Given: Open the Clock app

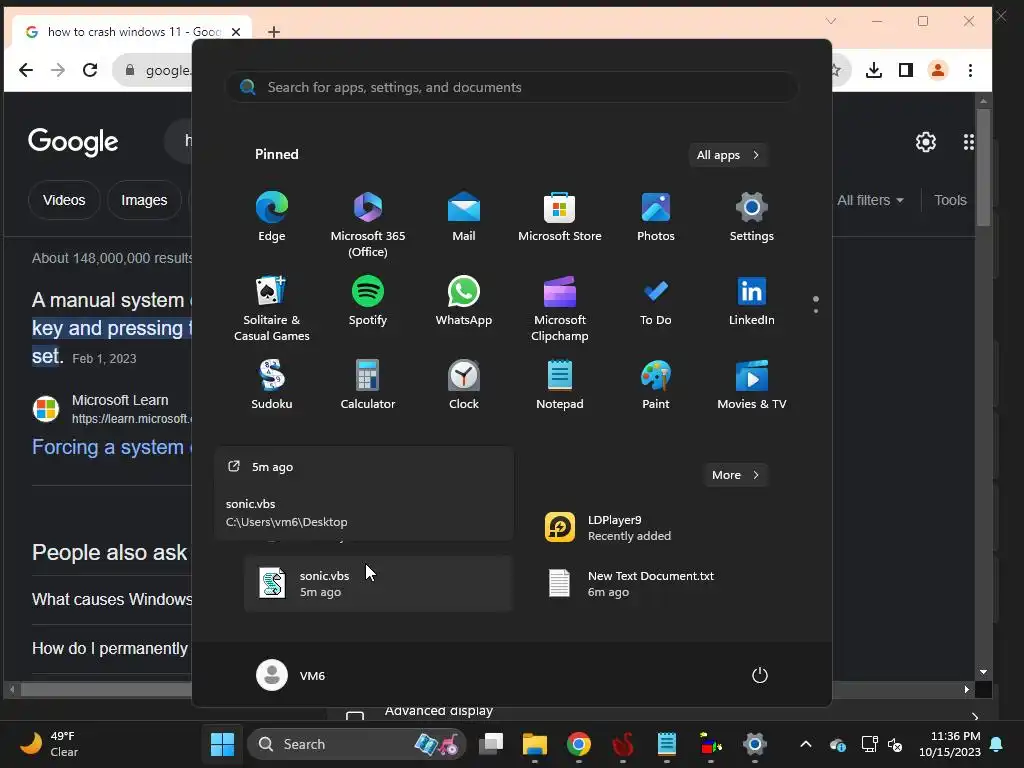Looking at the screenshot, I should 464,385.
